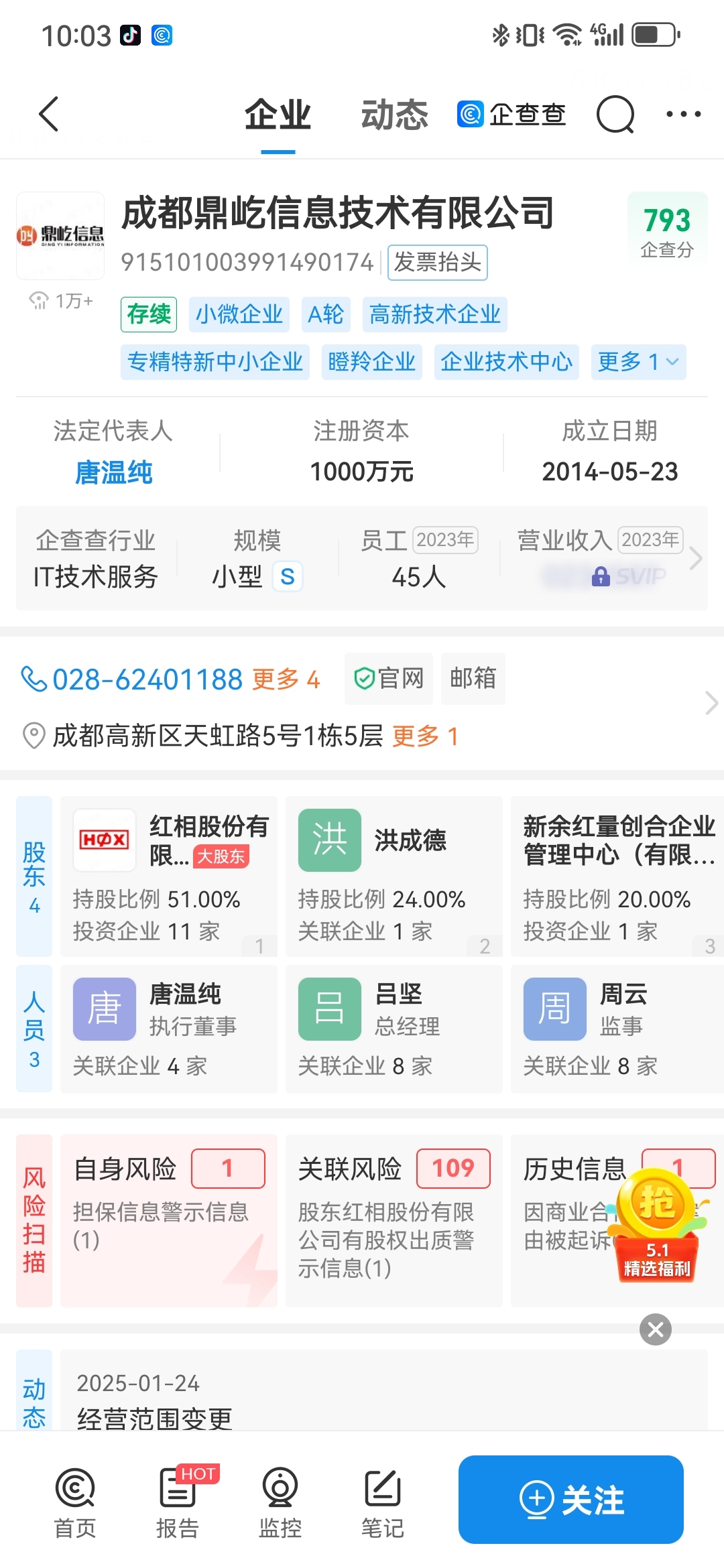The height and width of the screenshot is (1568, 724).
Task: Expand business info row chevron
Action: pos(696,558)
